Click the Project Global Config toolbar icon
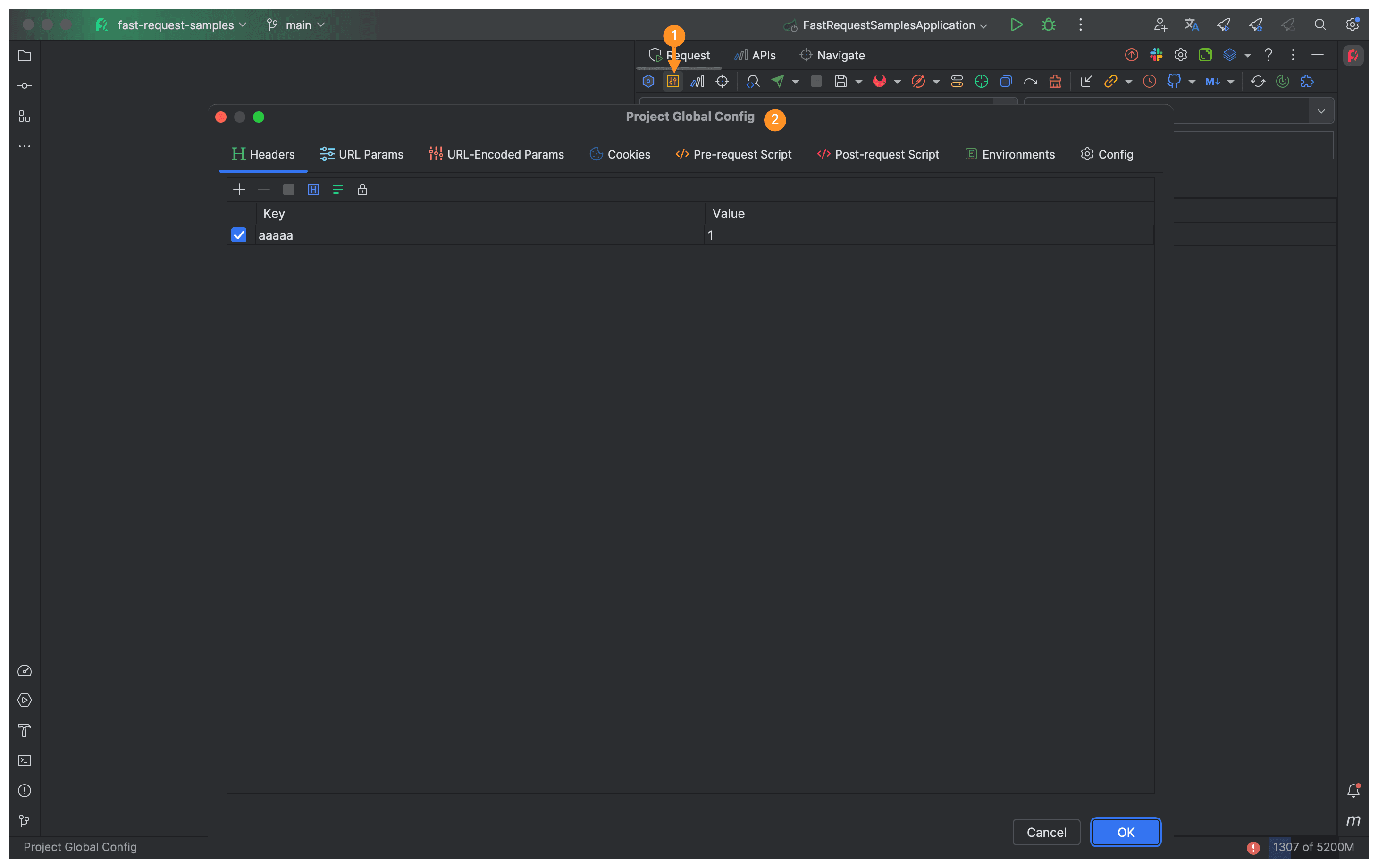1378x868 pixels. (673, 81)
